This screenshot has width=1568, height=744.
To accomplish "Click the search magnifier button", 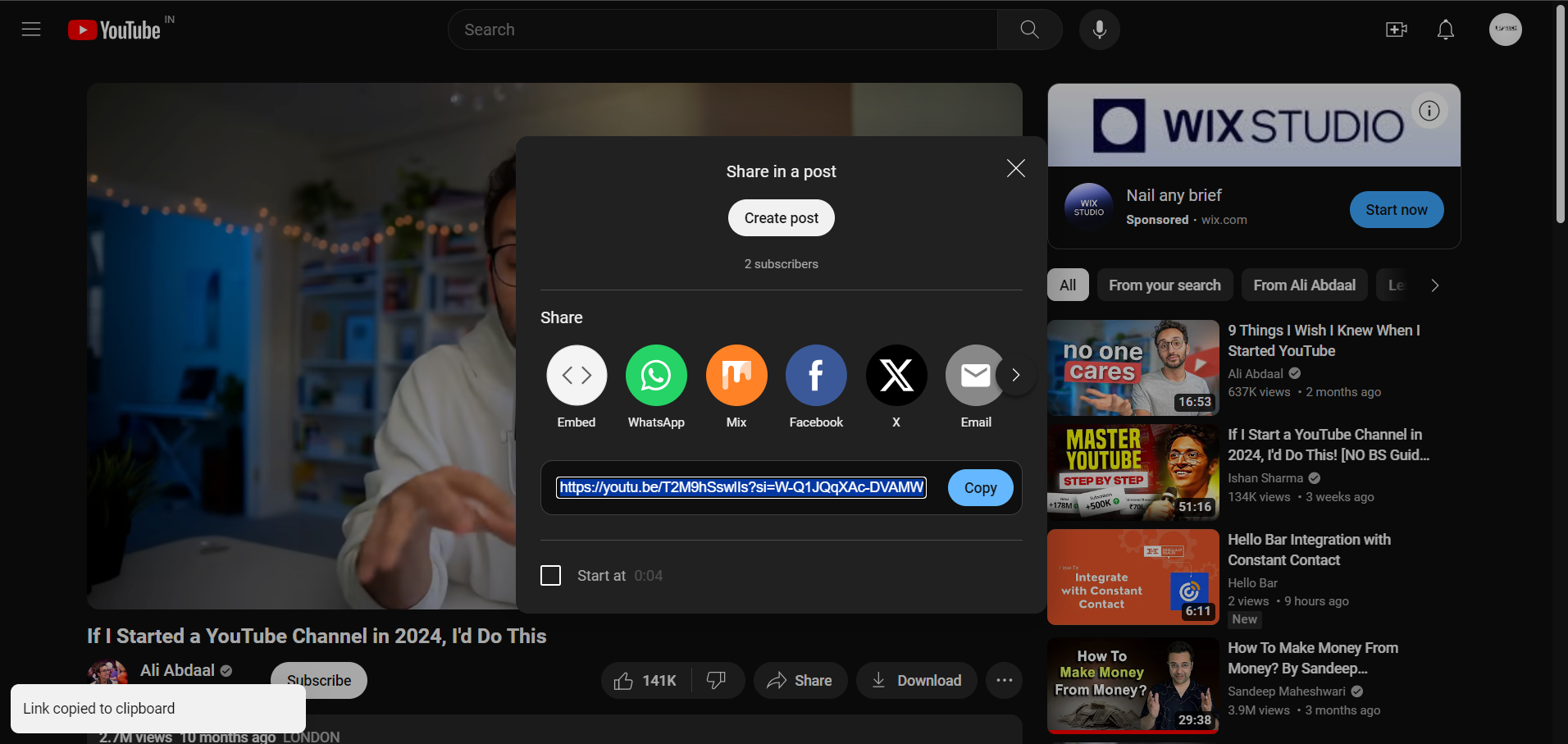I will tap(1029, 30).
